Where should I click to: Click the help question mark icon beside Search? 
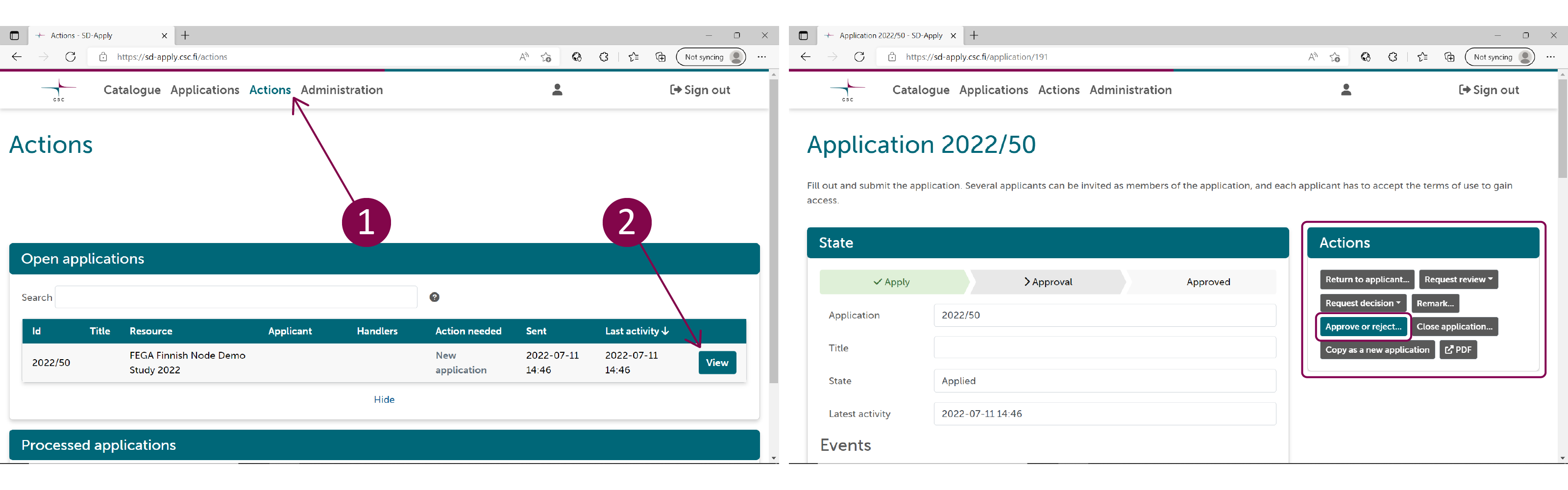click(x=434, y=297)
